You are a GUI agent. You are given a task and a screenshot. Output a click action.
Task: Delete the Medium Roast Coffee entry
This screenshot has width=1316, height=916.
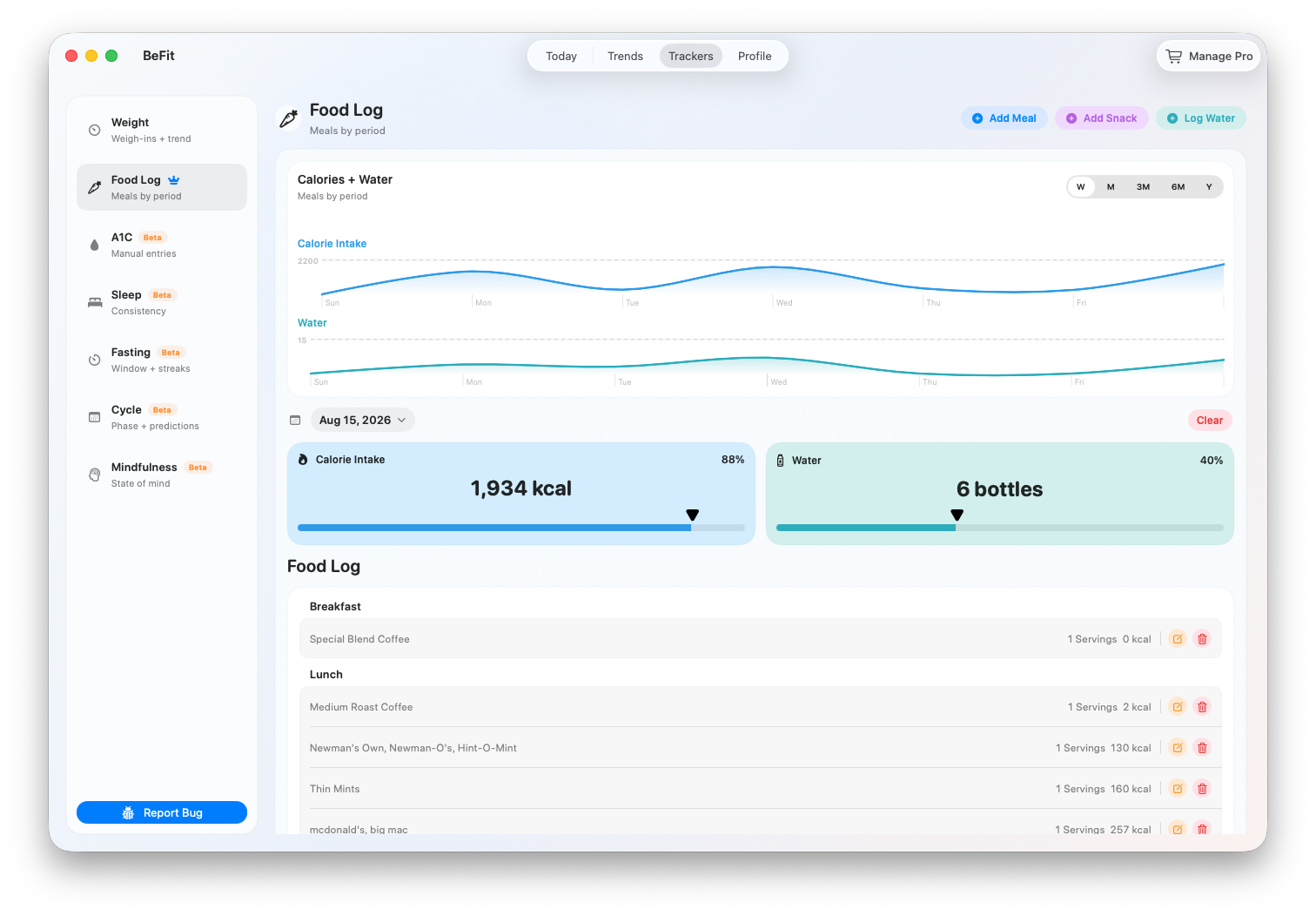pyautogui.click(x=1202, y=707)
